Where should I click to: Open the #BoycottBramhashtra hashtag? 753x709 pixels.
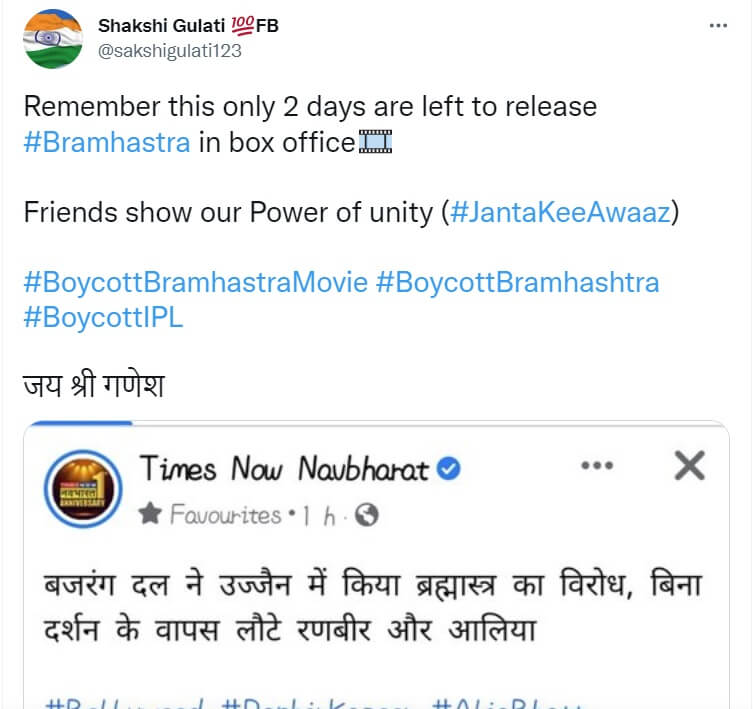[517, 282]
